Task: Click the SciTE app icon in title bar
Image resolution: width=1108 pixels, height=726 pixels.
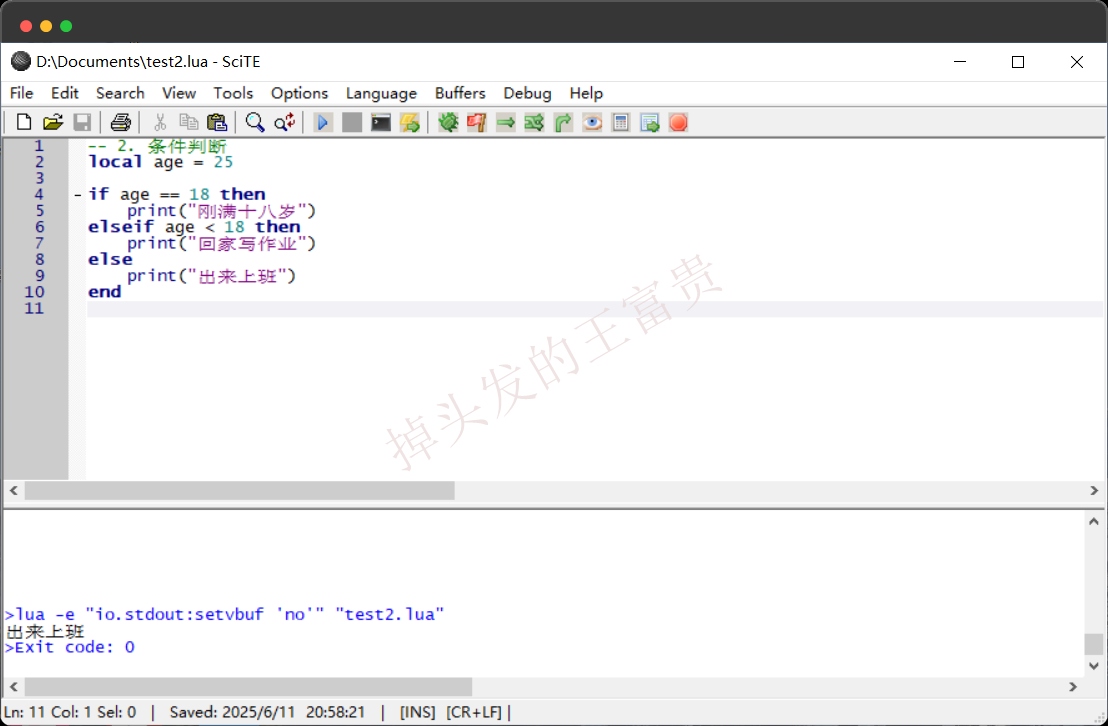Action: [x=20, y=62]
